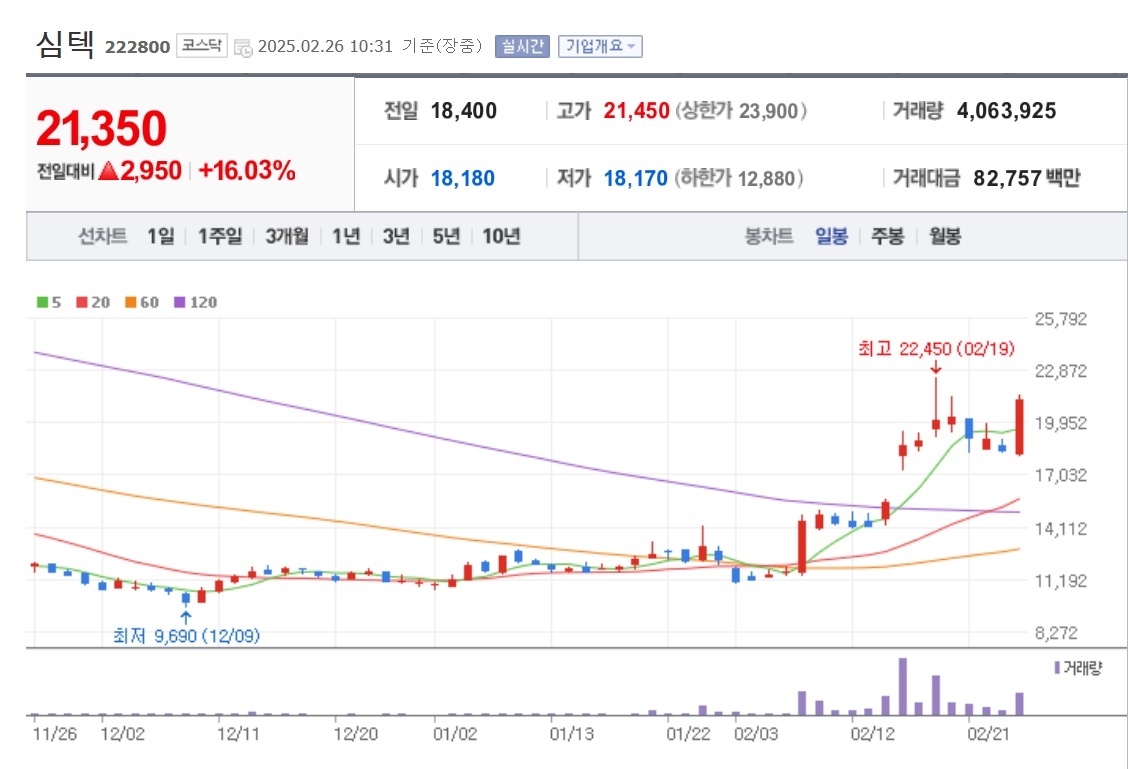The width and height of the screenshot is (1128, 769).
Task: Click the 시가 value 18,180
Action: tap(463, 178)
